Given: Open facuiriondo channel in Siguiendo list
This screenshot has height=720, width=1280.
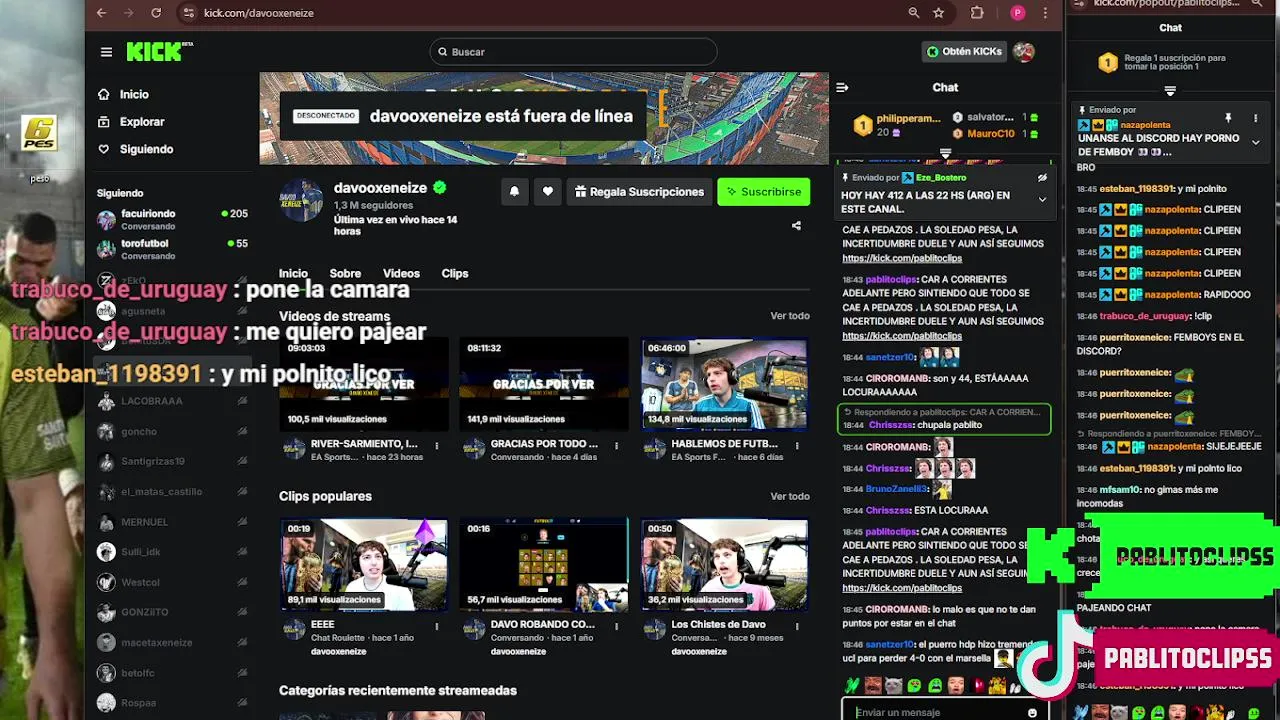Looking at the screenshot, I should [x=172, y=220].
